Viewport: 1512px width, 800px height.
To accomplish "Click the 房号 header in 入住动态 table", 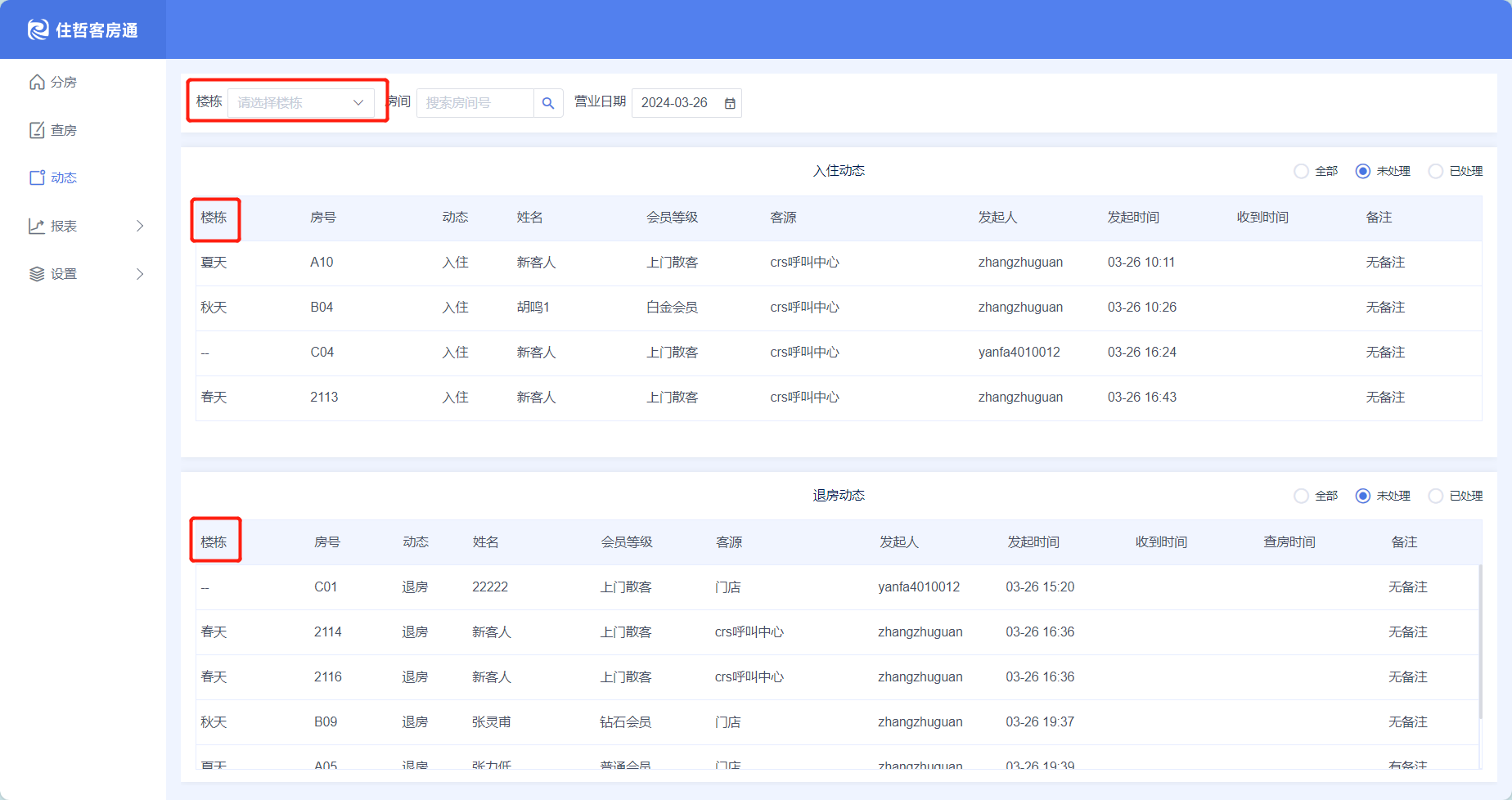I will coord(323,218).
